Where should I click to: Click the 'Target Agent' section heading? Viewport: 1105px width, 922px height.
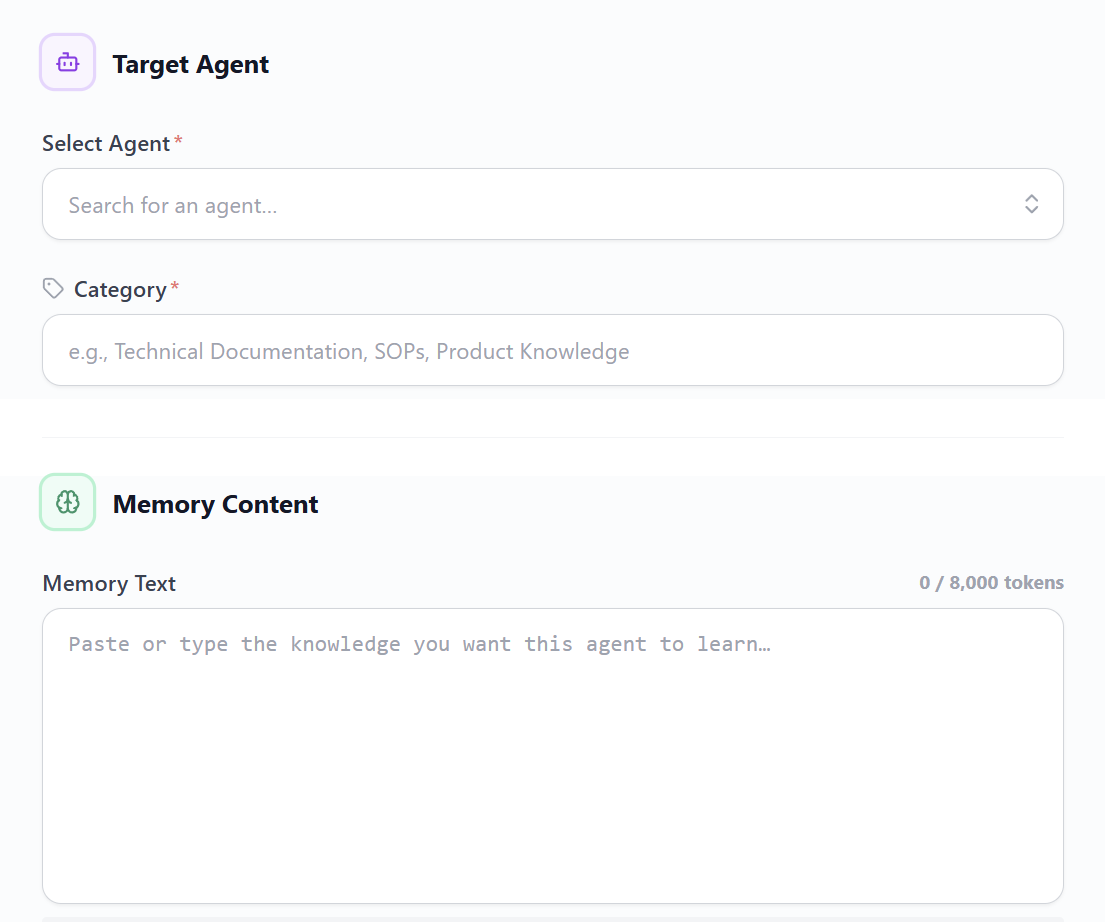tap(190, 65)
